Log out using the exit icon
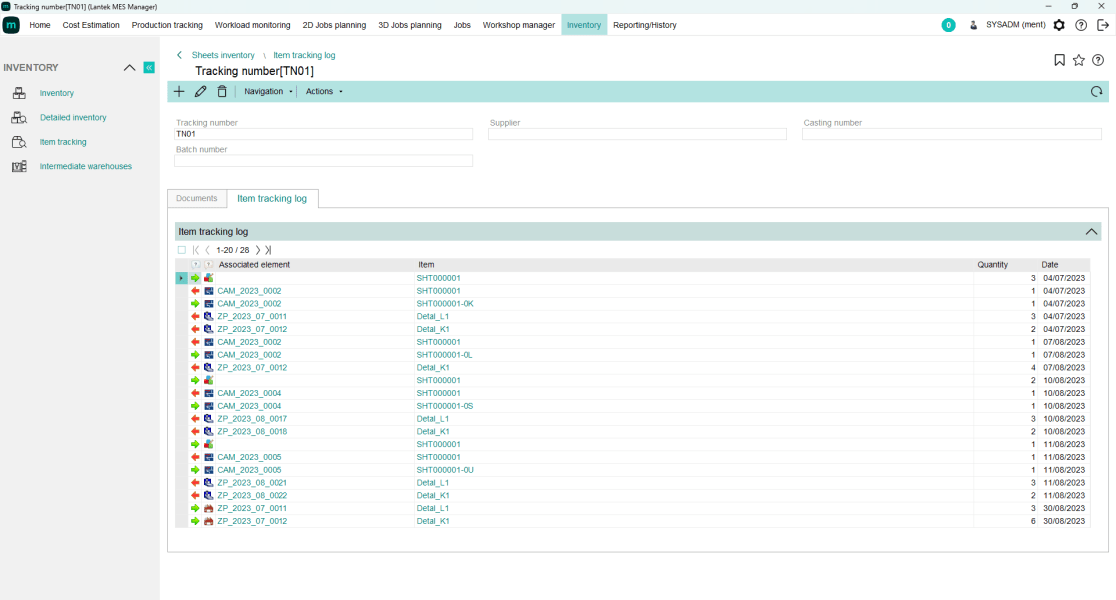This screenshot has width=1116, height=600. [1103, 25]
